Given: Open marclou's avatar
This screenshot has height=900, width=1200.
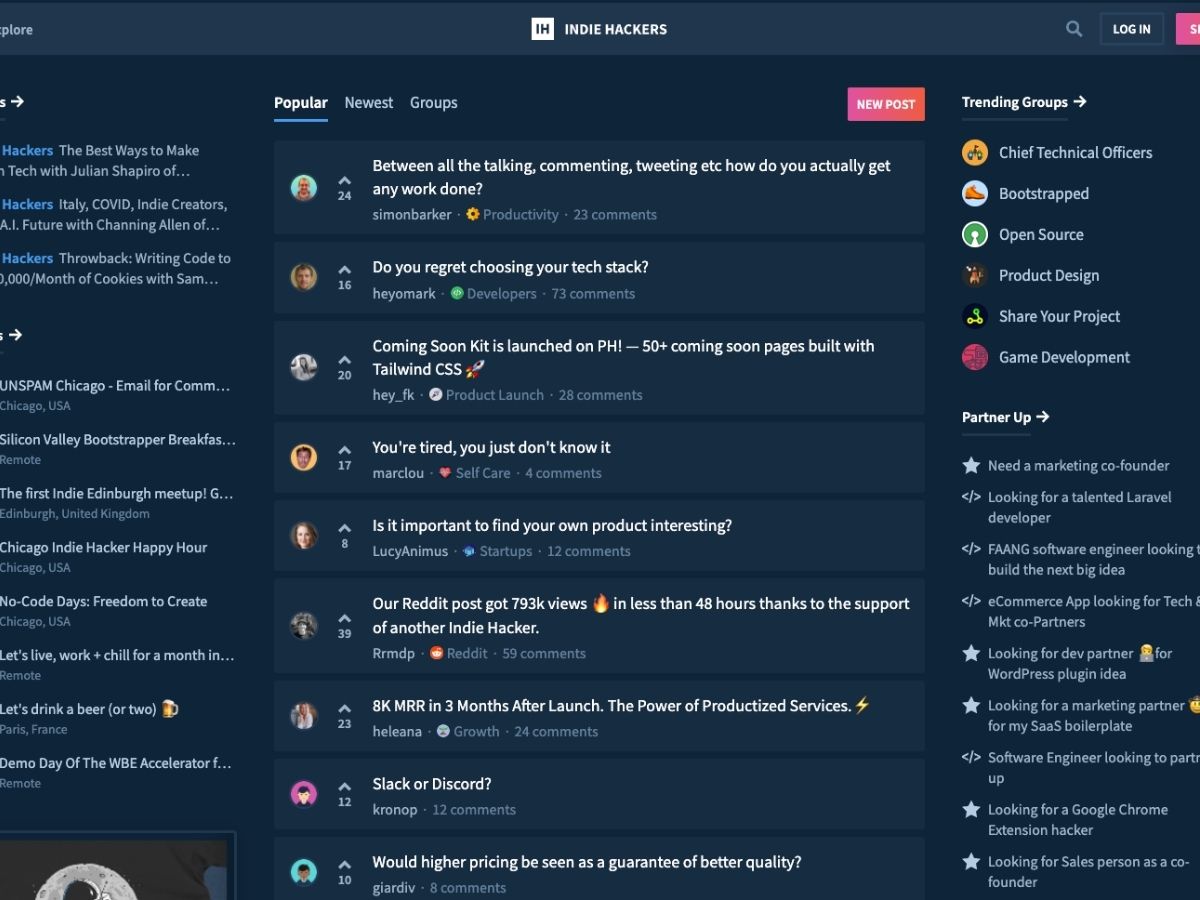Looking at the screenshot, I should click(304, 457).
